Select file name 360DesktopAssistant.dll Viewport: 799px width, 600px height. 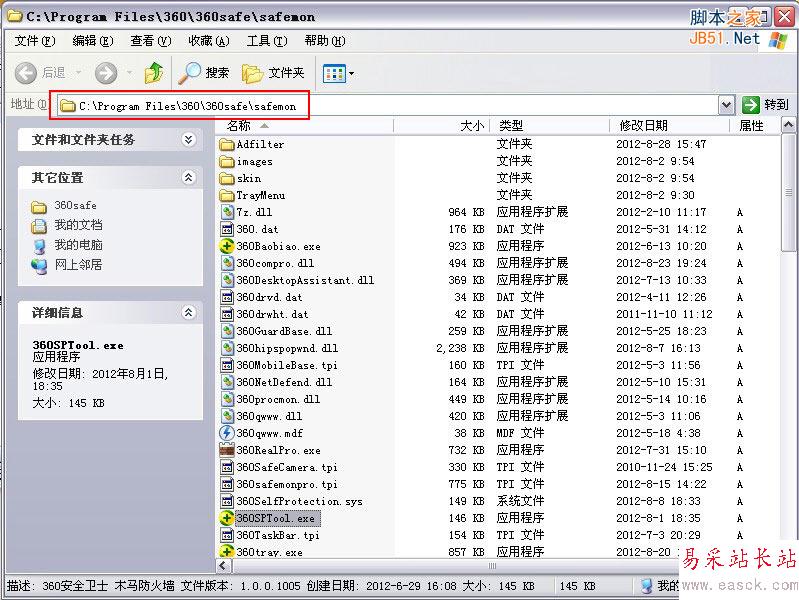click(x=305, y=280)
